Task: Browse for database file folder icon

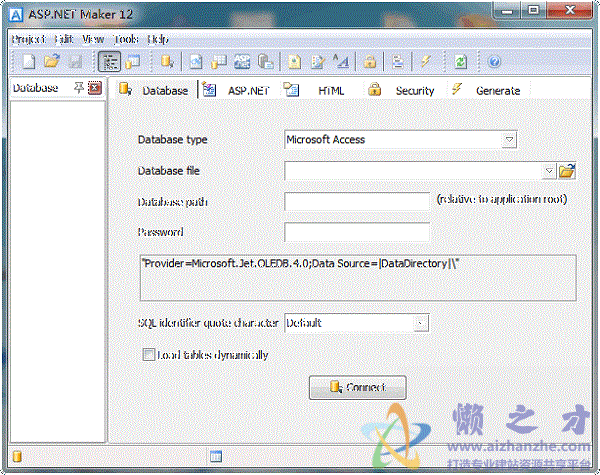Action: tap(567, 171)
